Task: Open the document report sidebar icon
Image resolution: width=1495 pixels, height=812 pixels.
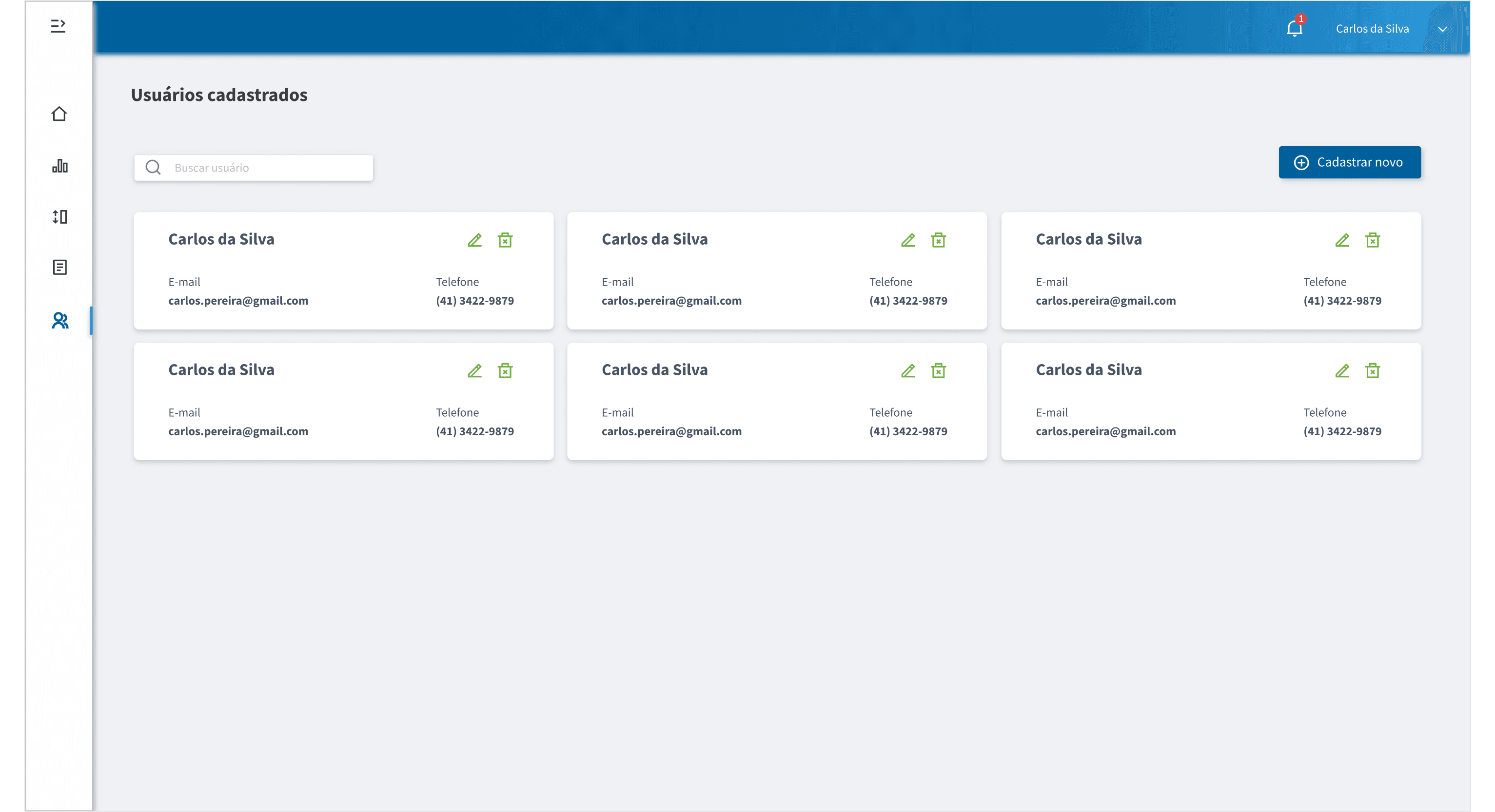Action: 60,268
